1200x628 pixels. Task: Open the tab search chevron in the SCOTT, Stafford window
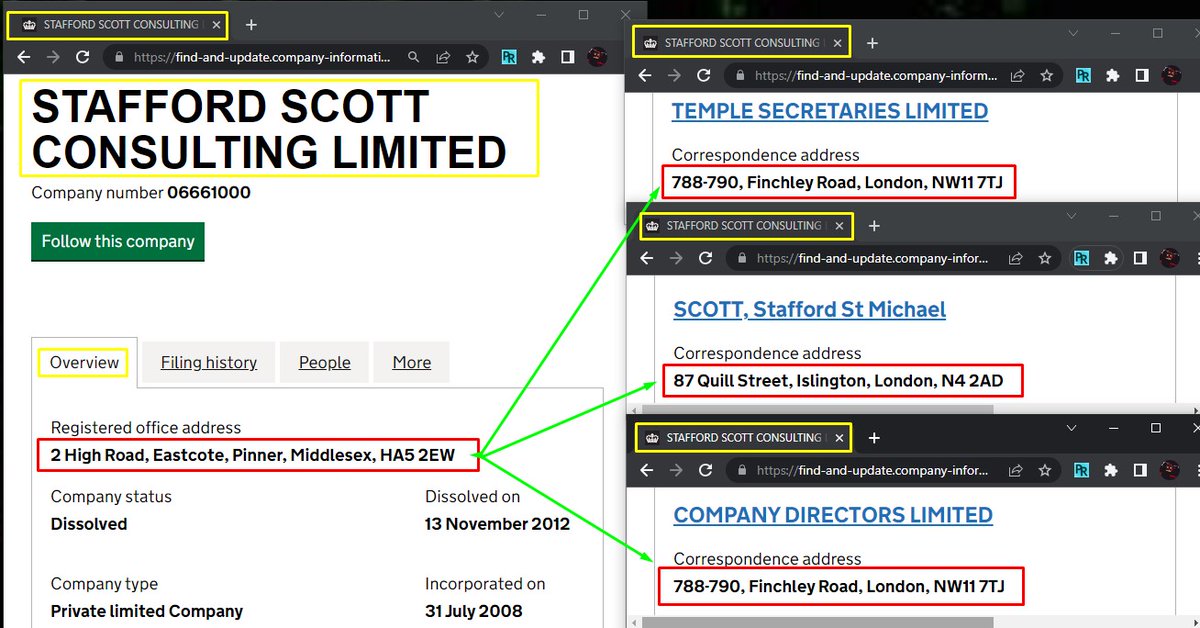coord(1071,216)
